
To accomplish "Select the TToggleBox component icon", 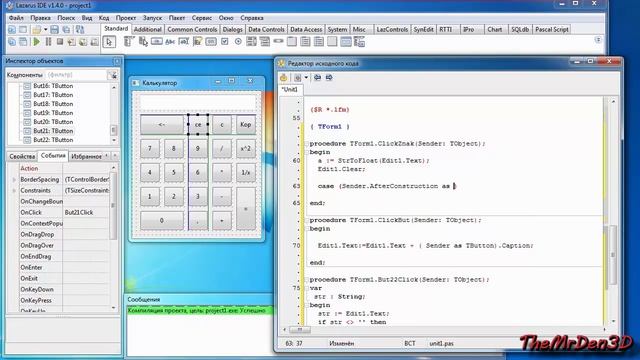I will 211,42.
